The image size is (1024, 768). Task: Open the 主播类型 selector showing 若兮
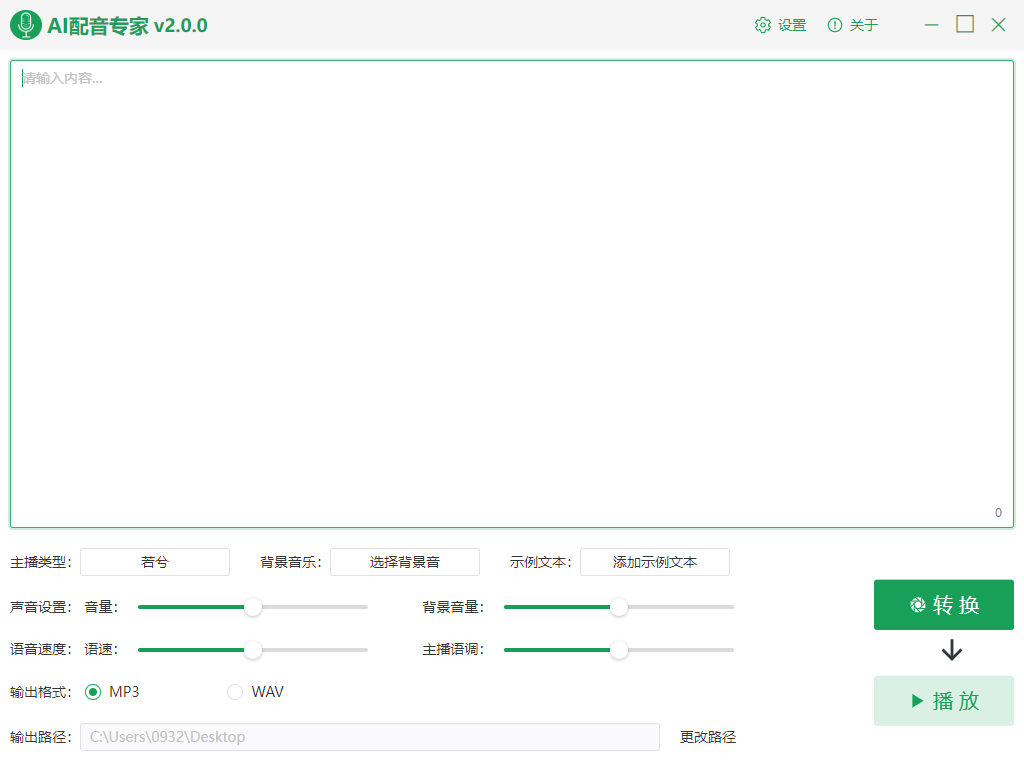[155, 562]
